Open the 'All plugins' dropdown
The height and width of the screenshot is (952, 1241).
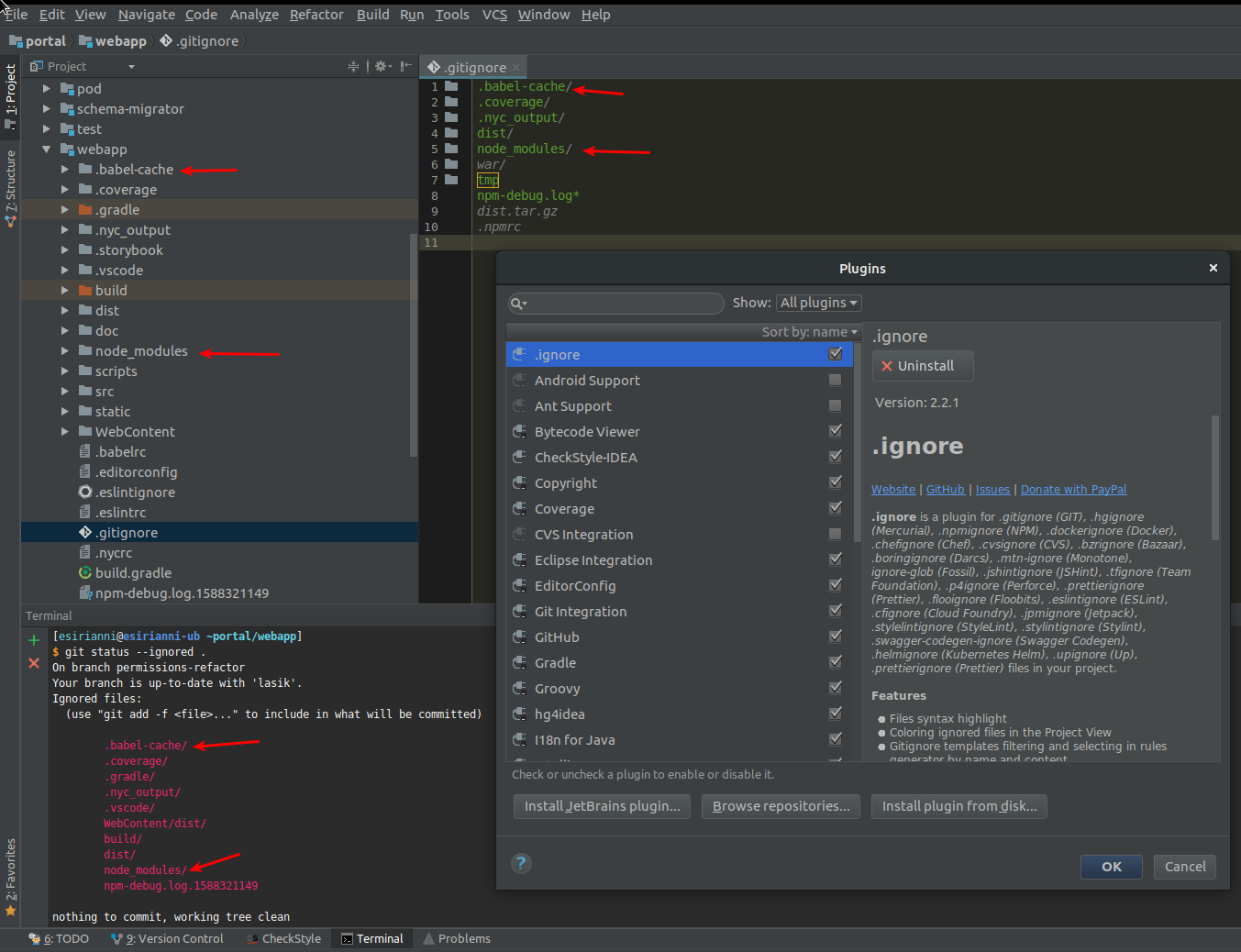coord(818,302)
